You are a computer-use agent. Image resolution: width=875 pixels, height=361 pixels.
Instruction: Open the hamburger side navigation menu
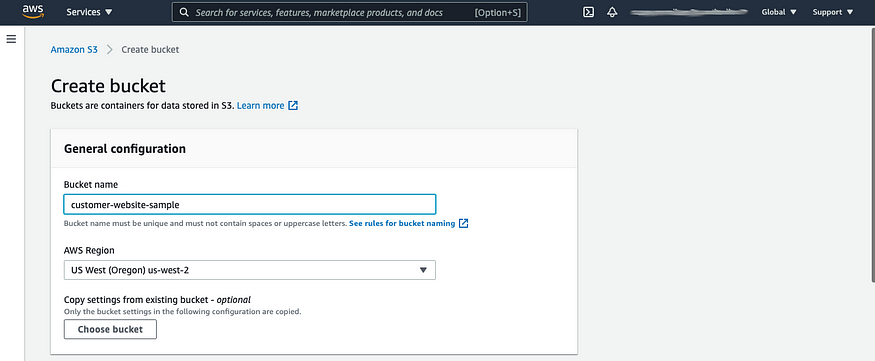[x=11, y=39]
